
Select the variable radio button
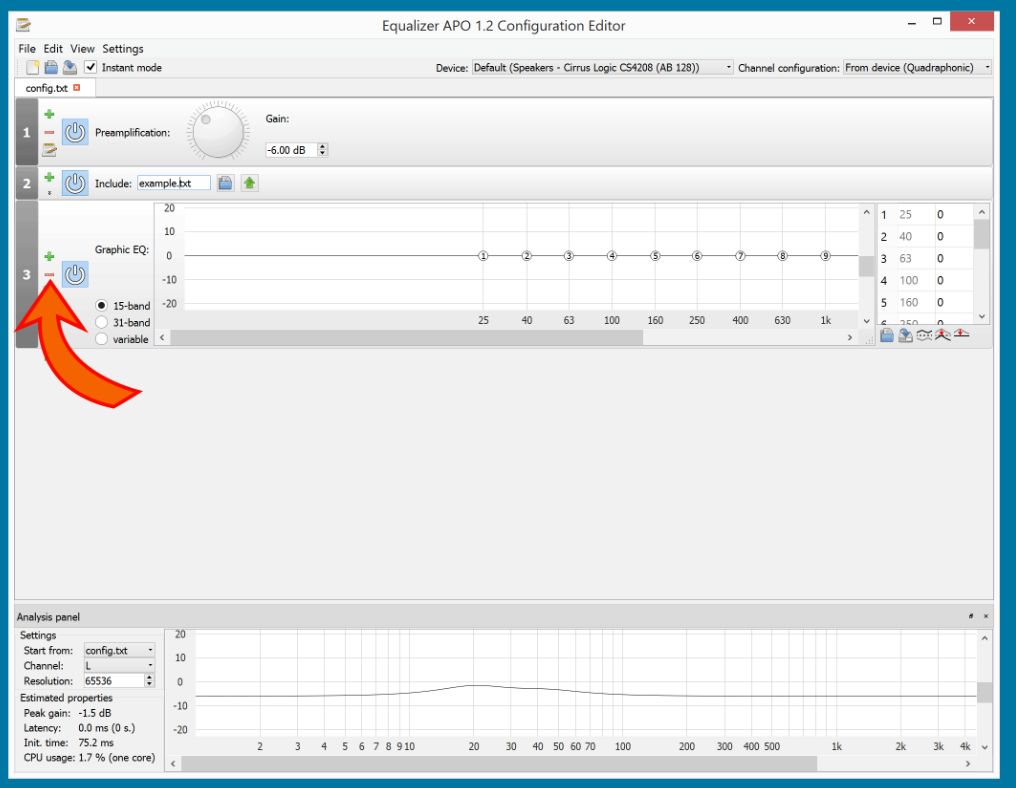(102, 339)
